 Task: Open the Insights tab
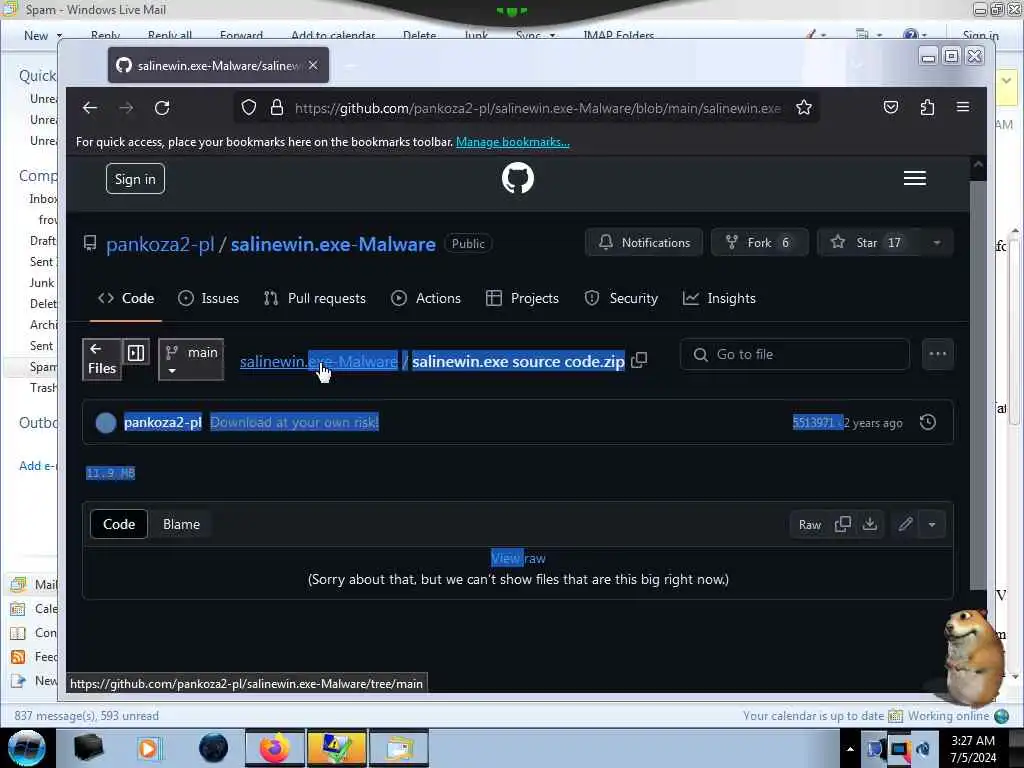[719, 298]
